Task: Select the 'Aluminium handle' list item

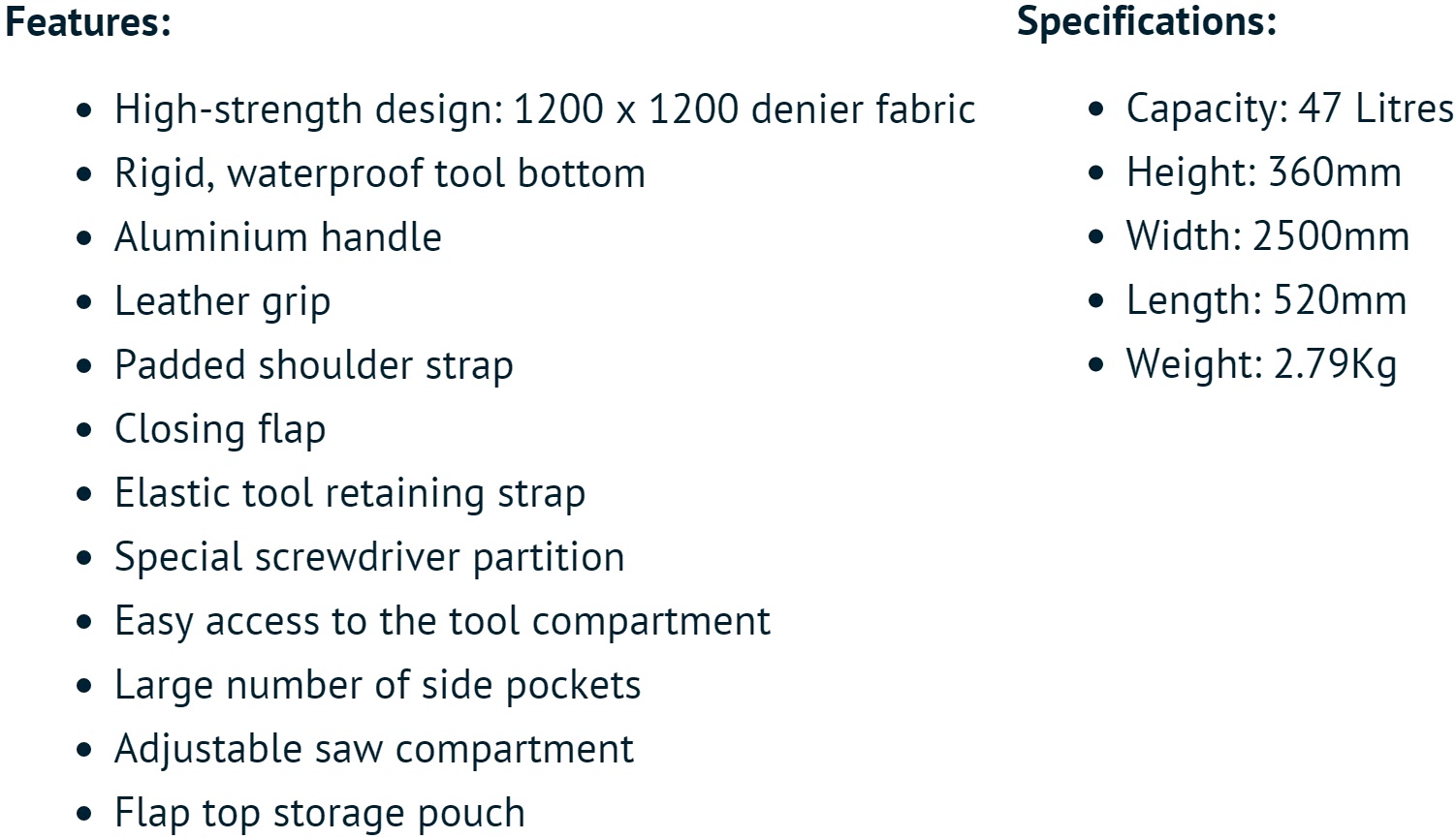Action: 277,238
